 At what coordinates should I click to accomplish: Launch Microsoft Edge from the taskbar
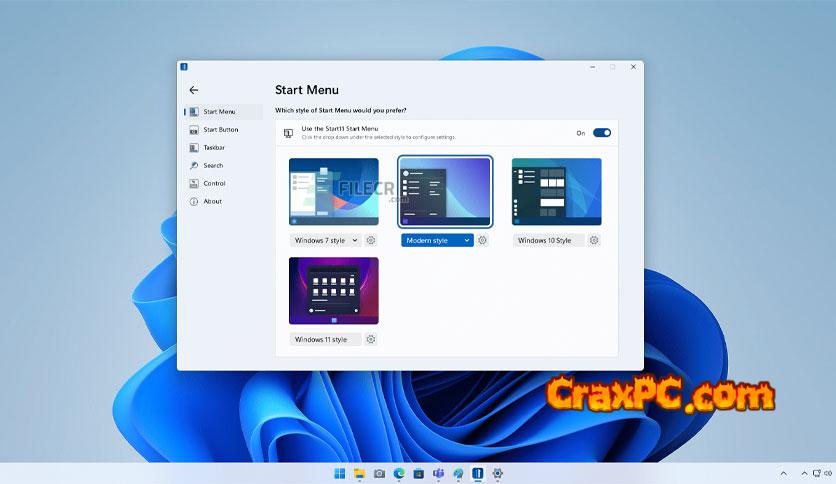pyautogui.click(x=399, y=473)
